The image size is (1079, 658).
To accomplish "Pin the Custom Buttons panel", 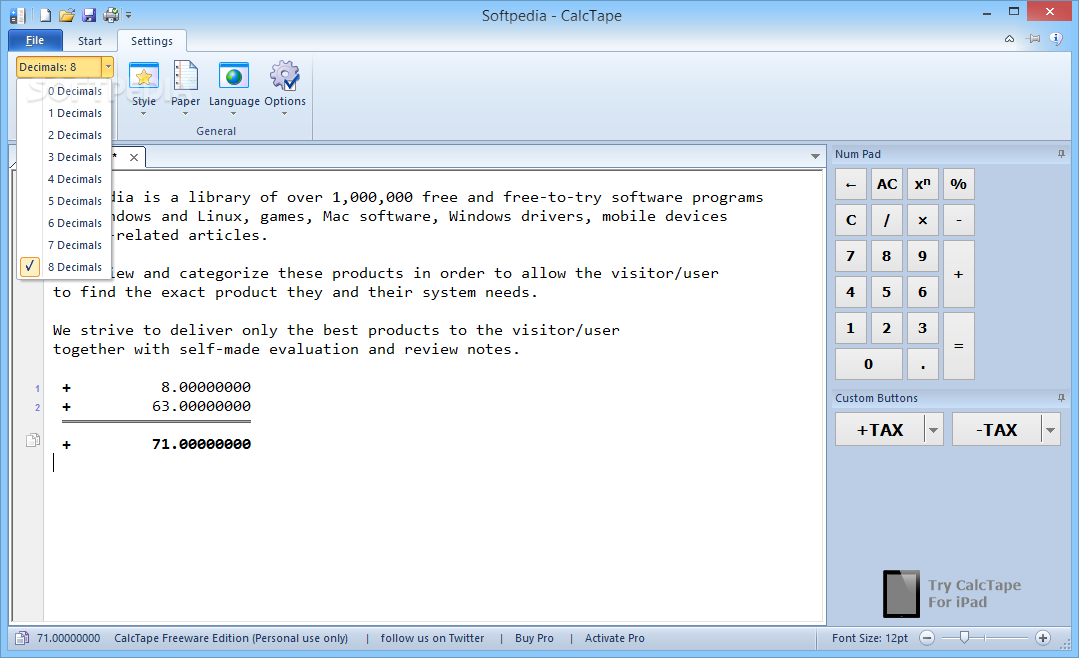I will 1061,398.
